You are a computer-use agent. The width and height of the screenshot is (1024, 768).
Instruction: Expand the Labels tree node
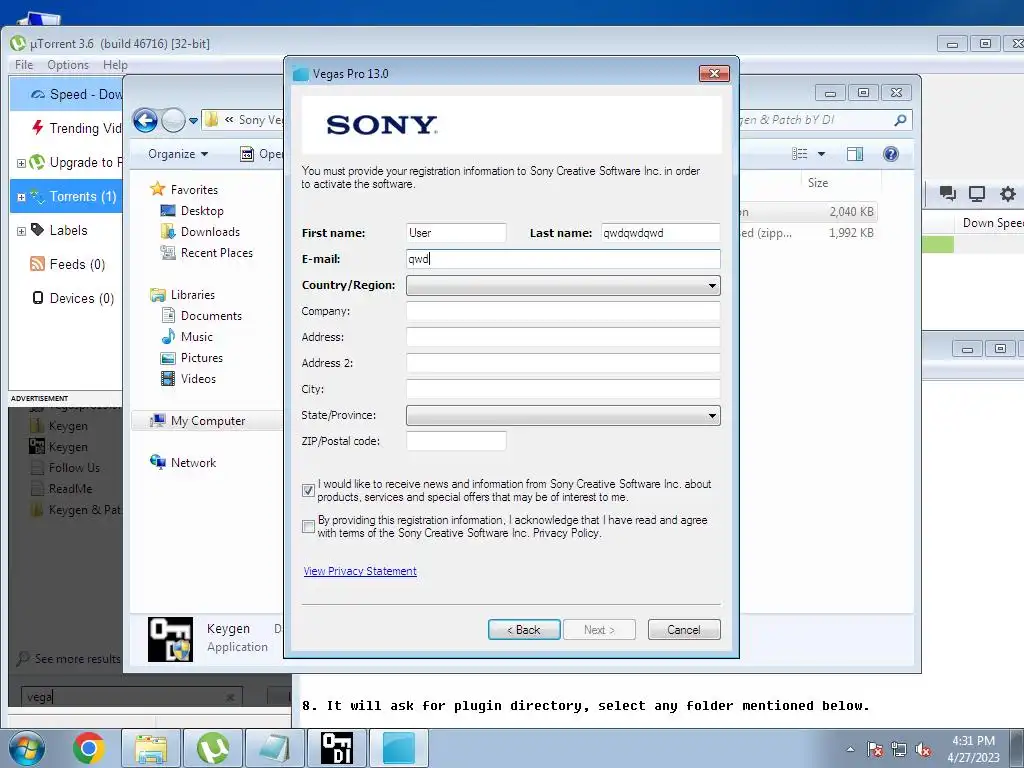pyautogui.click(x=21, y=231)
